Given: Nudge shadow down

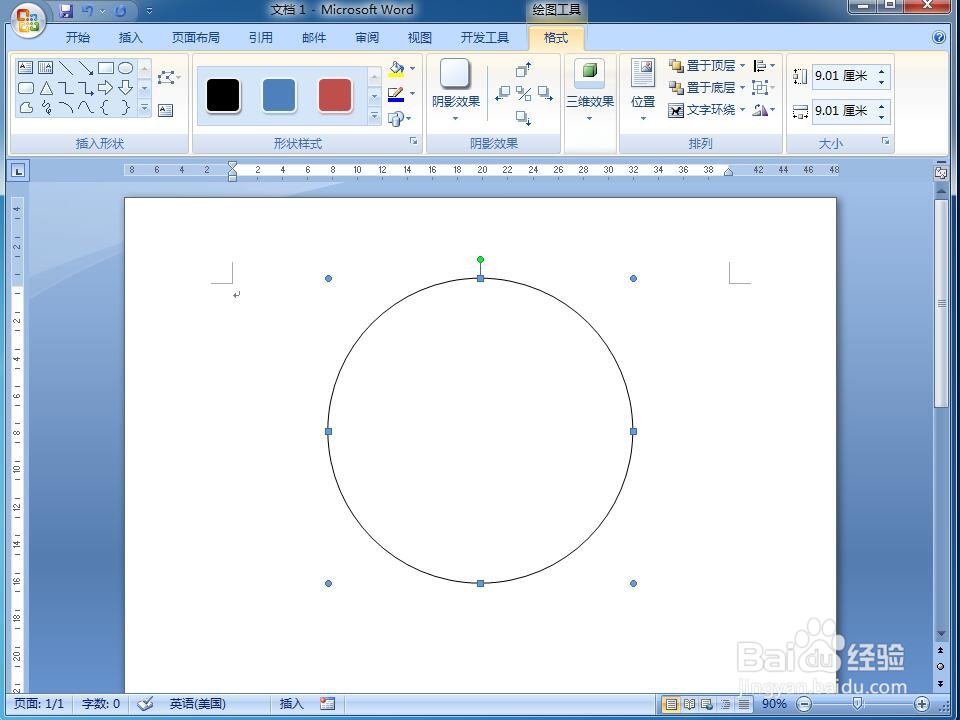Looking at the screenshot, I should (523, 118).
